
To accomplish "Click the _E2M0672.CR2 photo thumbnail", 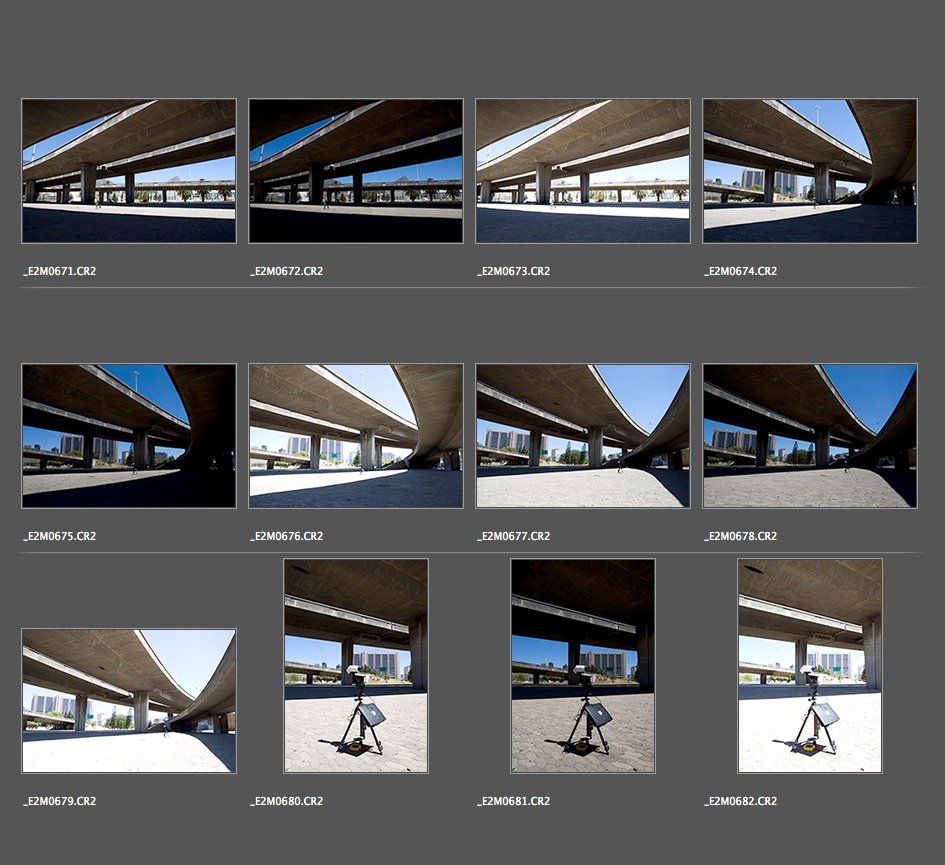I will click(356, 171).
